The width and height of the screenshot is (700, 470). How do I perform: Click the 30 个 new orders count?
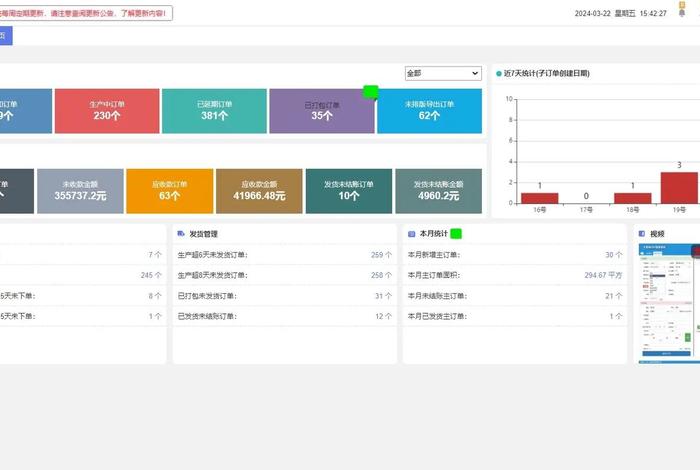pos(613,255)
